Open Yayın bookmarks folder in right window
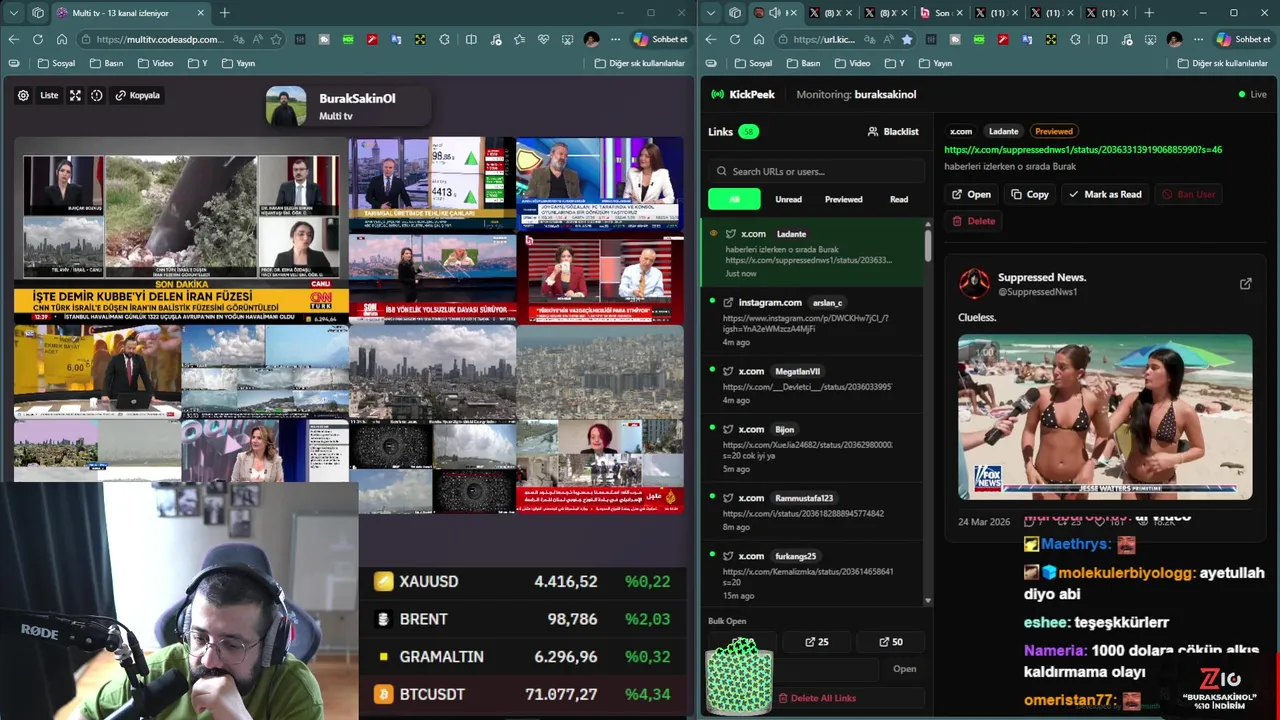The width and height of the screenshot is (1280, 720). 935,63
